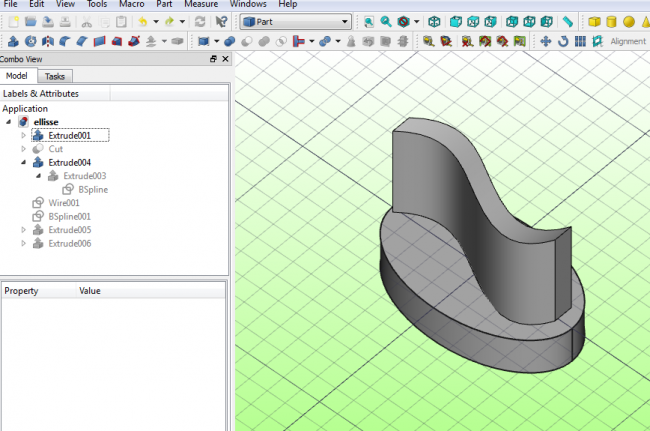Click the Revolve tool icon
650x431 pixels.
29,41
